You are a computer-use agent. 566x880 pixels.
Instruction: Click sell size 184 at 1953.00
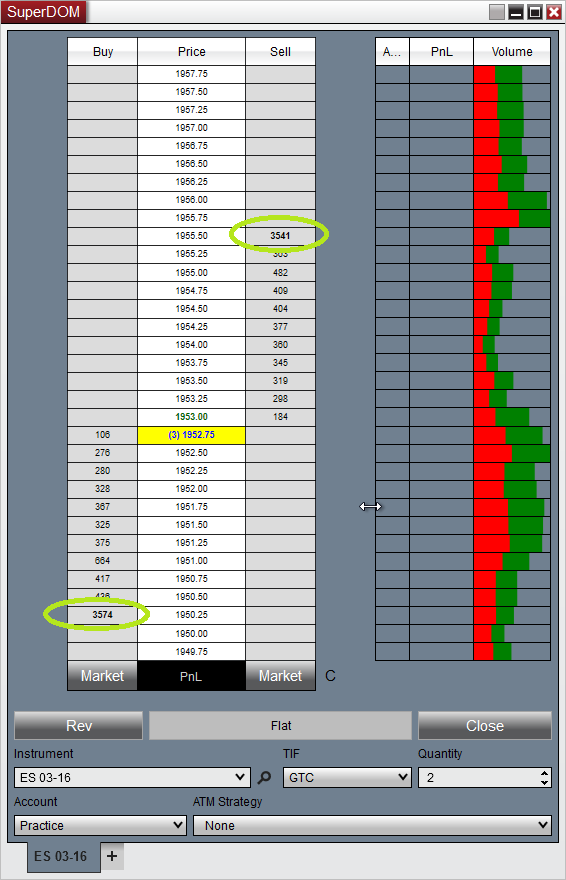point(280,417)
